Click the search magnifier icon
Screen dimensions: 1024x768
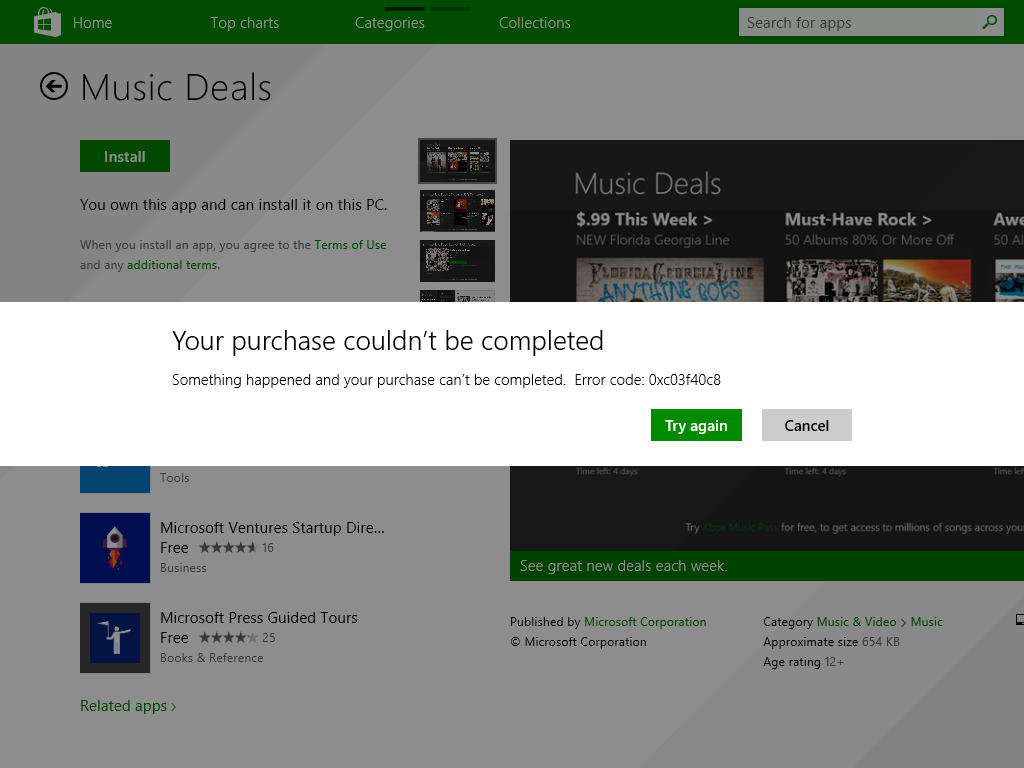pos(990,22)
